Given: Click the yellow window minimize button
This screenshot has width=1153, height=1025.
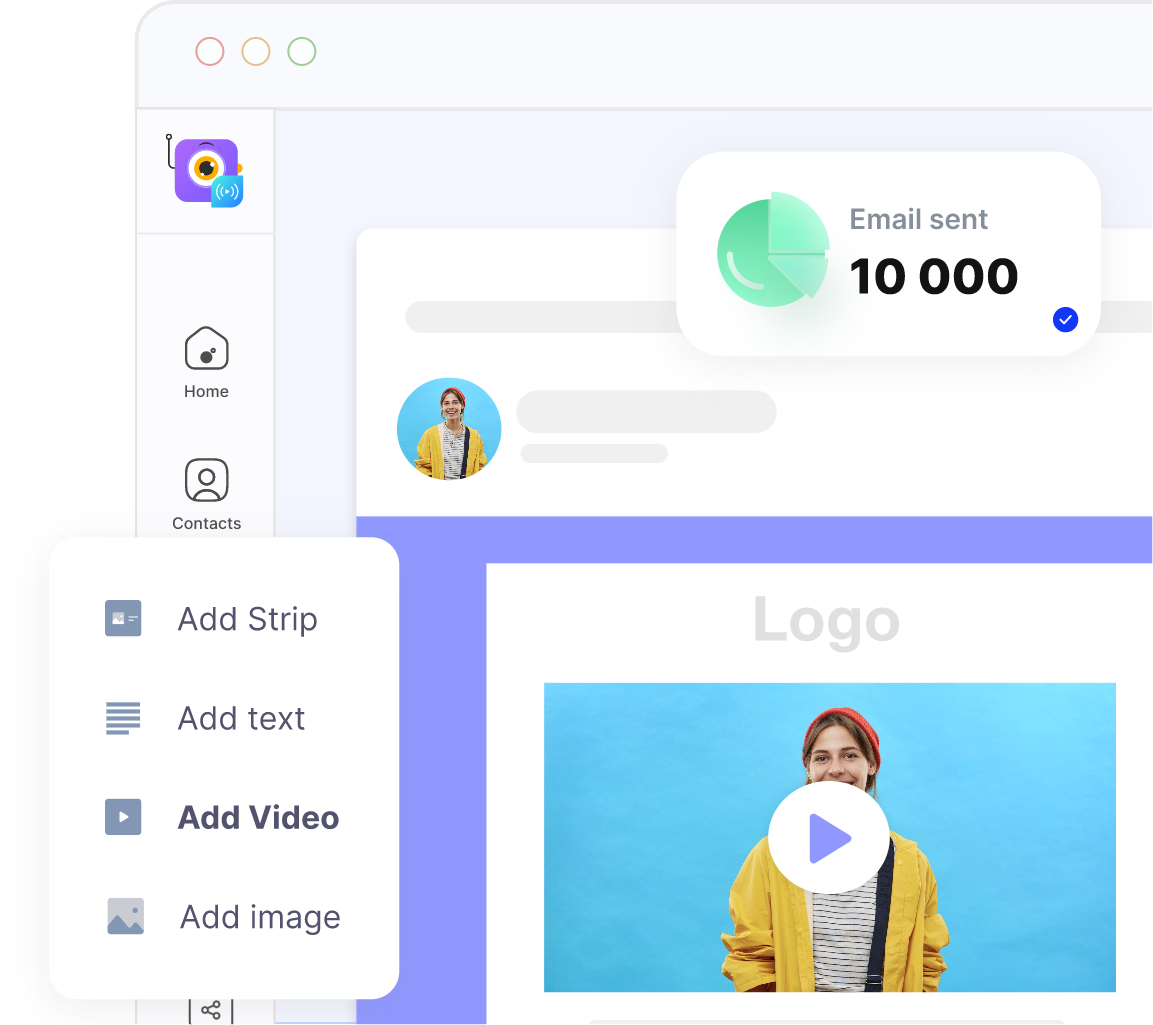Looking at the screenshot, I should pyautogui.click(x=256, y=51).
